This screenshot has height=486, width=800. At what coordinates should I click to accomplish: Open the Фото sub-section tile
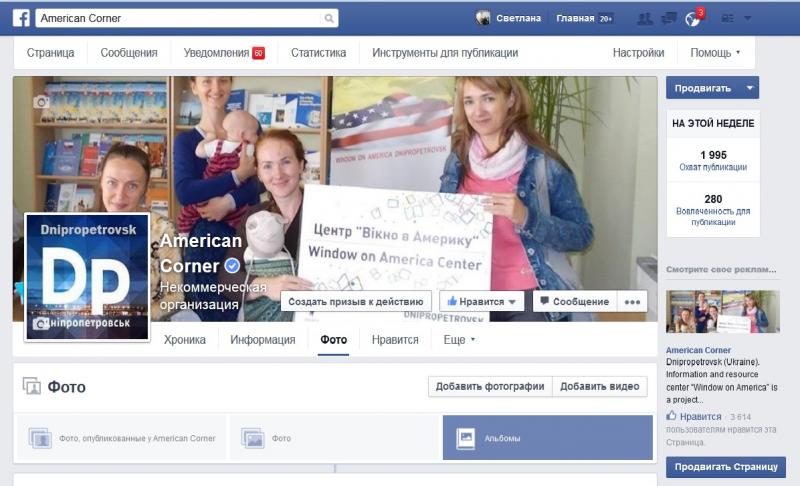334,438
